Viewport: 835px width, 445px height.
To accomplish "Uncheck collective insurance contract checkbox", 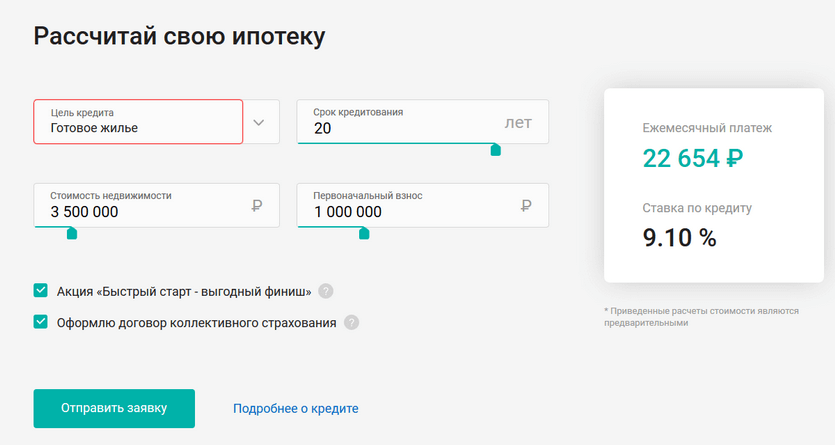I will coord(40,322).
